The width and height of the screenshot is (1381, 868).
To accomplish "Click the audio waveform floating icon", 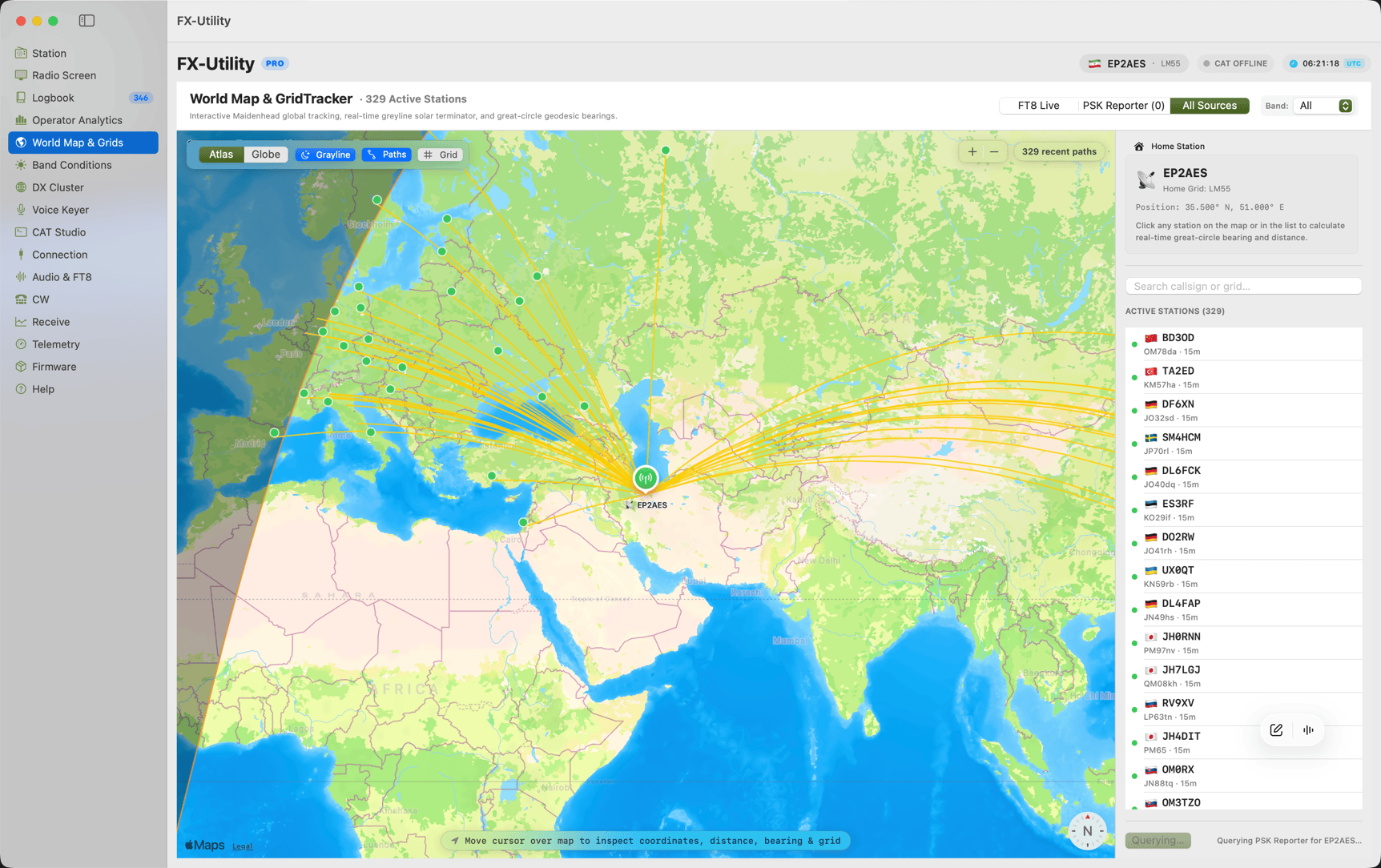I will 1308,729.
